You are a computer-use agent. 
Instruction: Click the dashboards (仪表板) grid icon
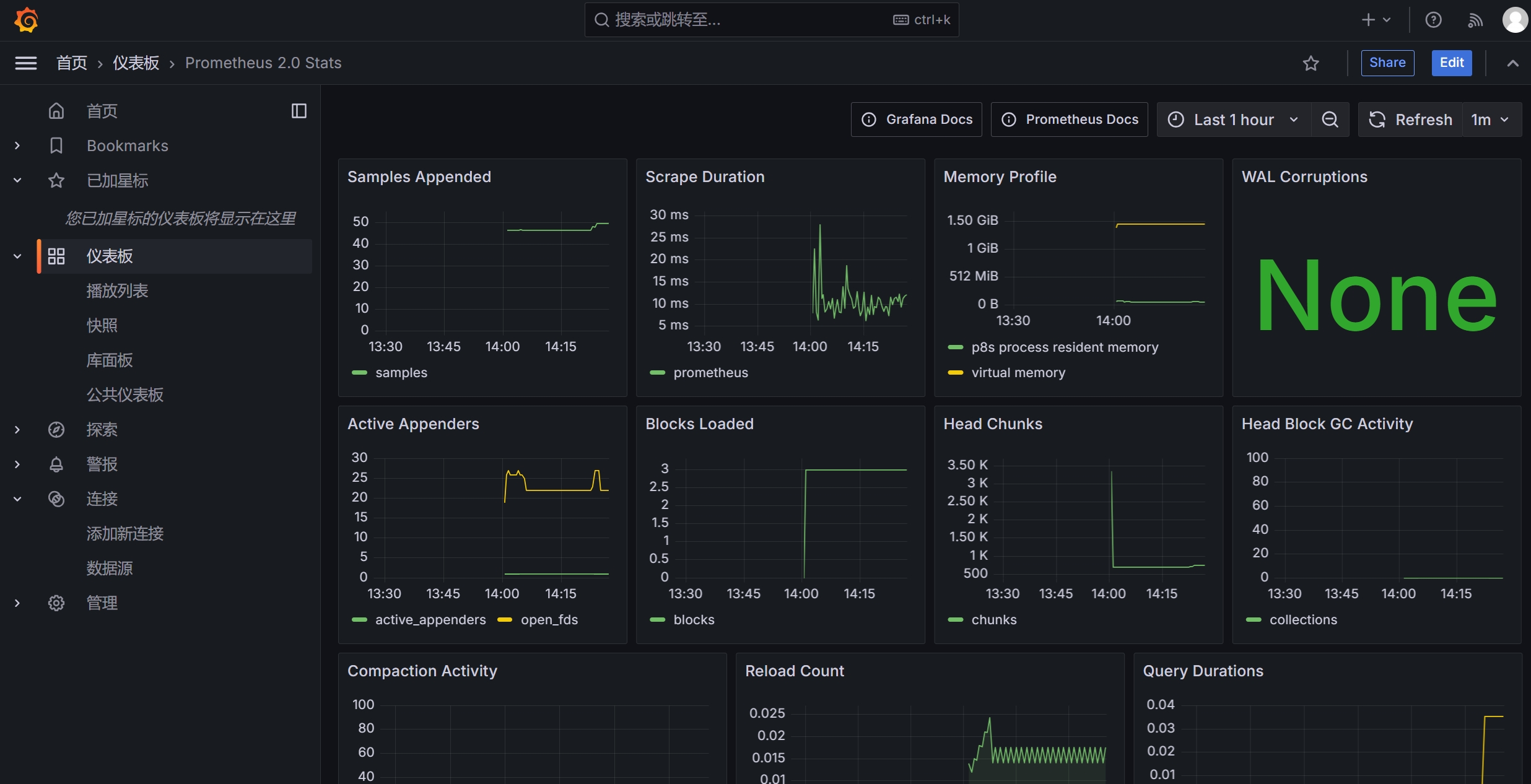coord(56,256)
